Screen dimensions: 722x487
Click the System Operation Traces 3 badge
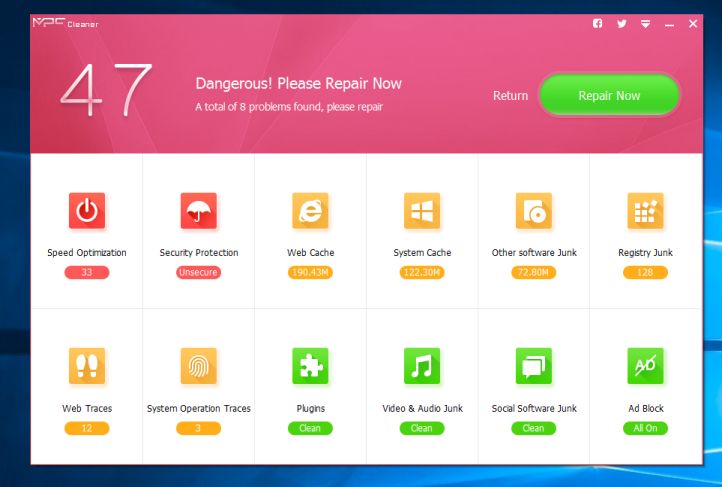tap(198, 429)
